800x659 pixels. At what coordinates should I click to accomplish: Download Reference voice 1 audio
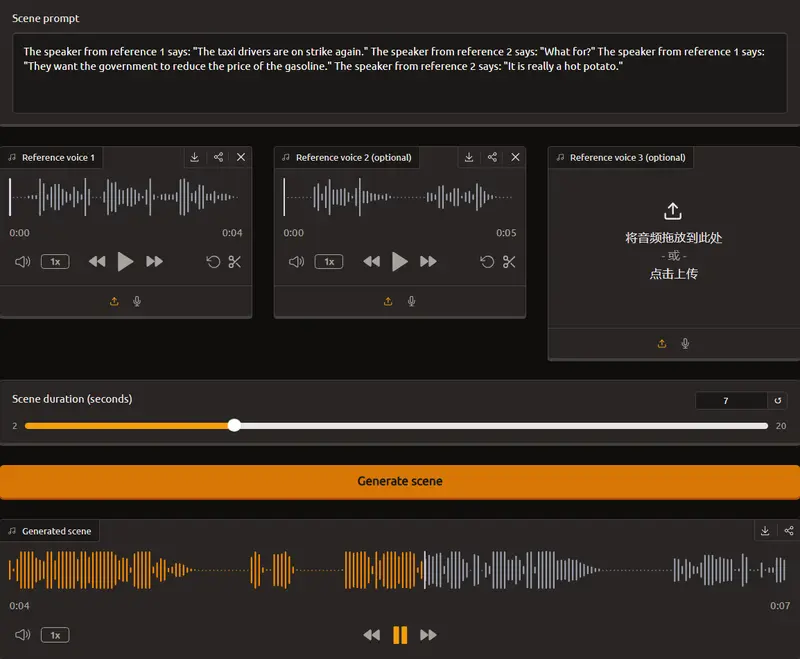click(194, 157)
